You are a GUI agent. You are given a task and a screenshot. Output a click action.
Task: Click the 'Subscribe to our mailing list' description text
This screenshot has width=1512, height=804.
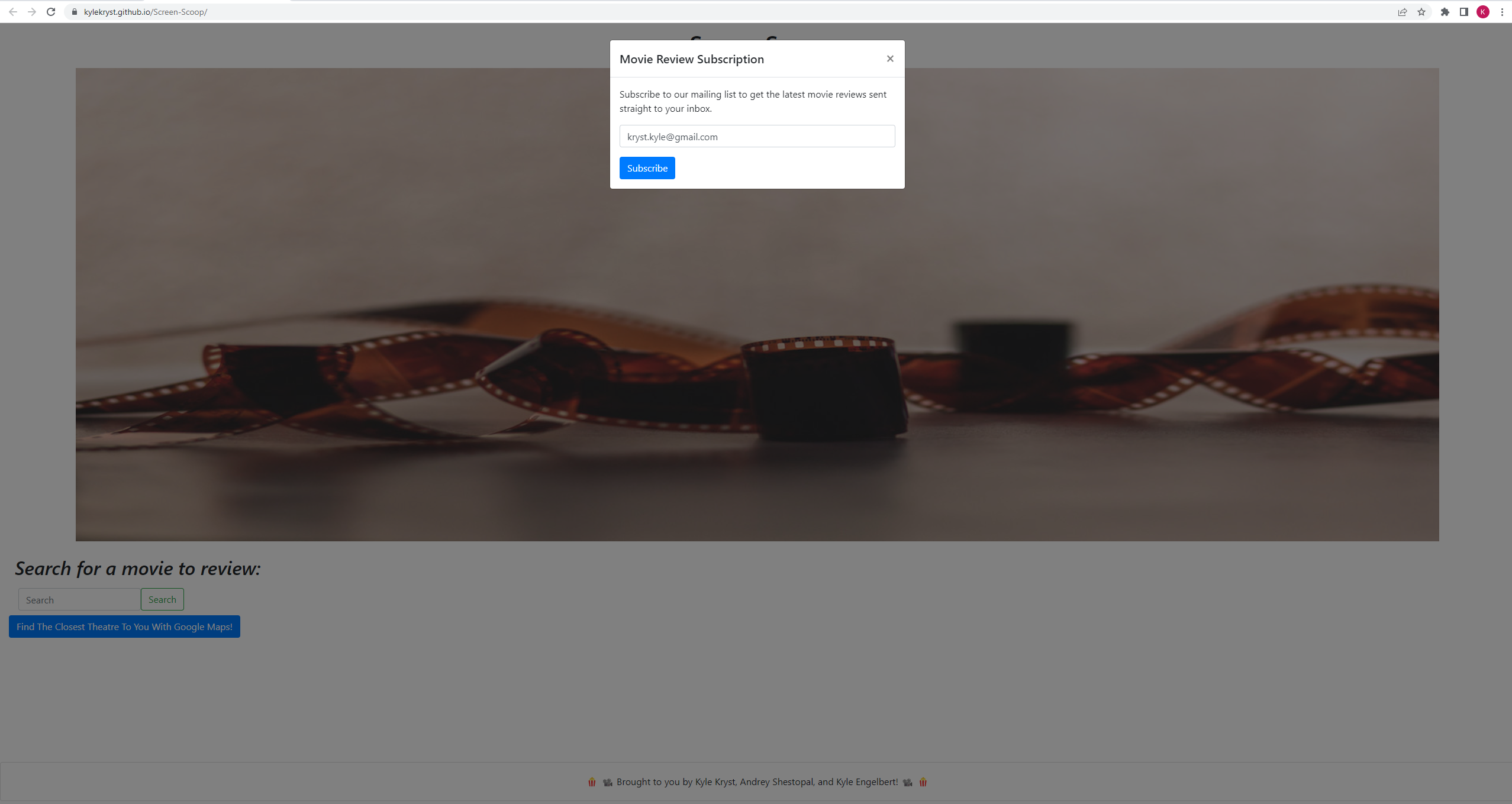[753, 101]
